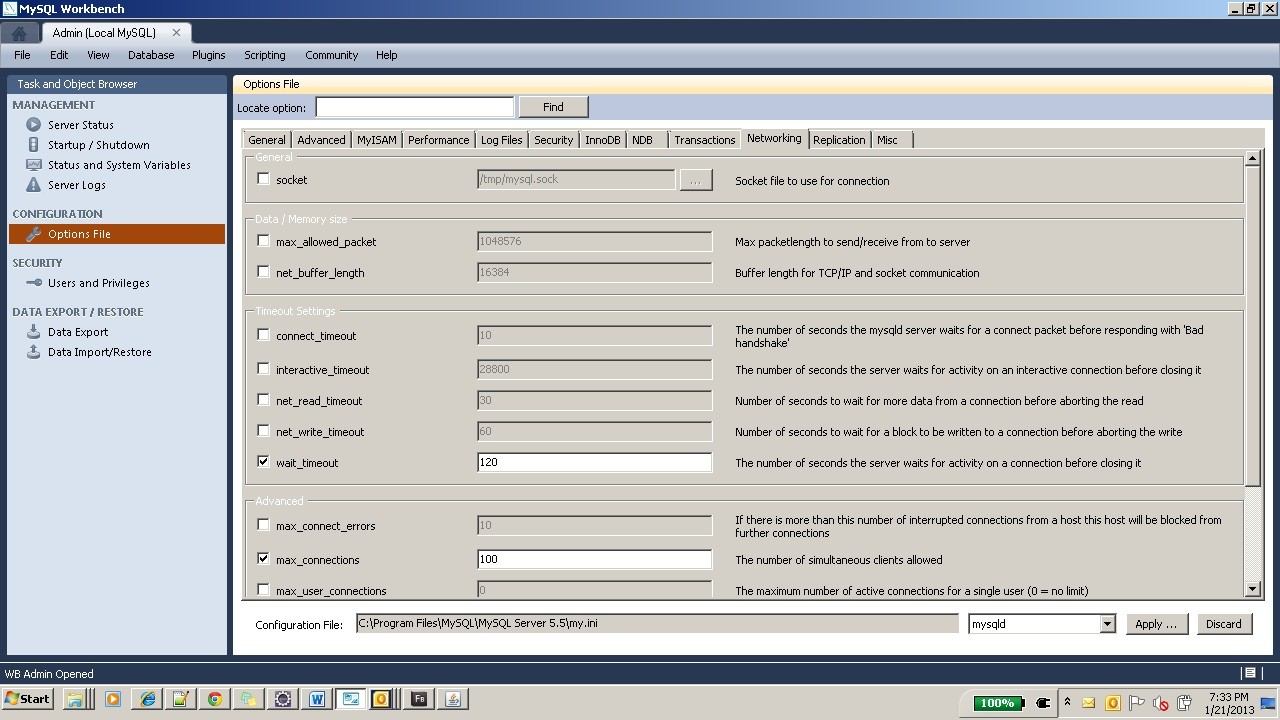
Task: Click in the Locate option field
Action: 414,107
